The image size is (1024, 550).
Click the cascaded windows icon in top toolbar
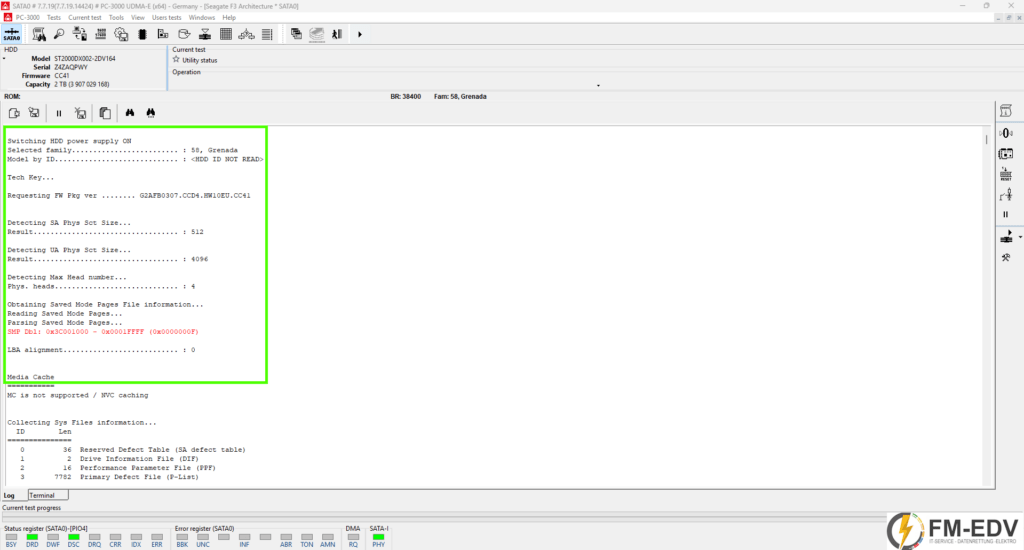[x=296, y=34]
